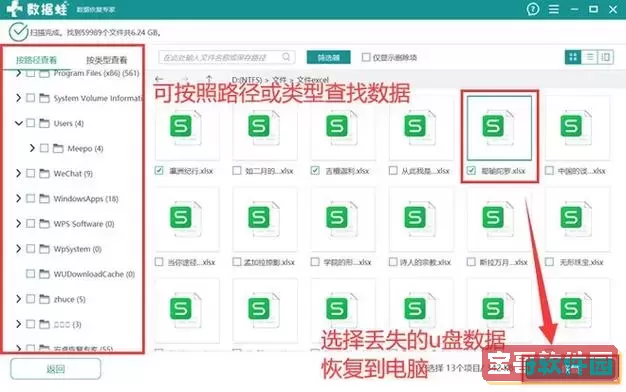
Task: Expand the zhuce folder
Action: [x=18, y=299]
